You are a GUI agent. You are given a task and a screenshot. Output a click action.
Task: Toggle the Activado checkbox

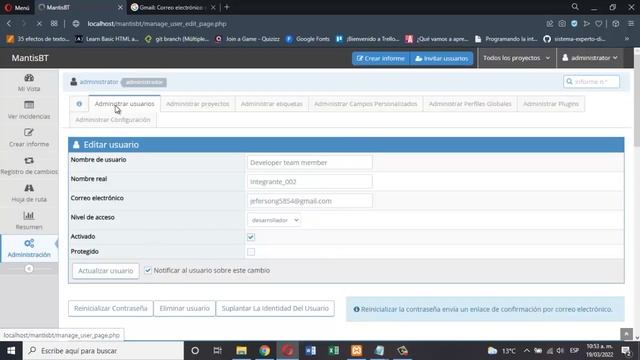click(251, 237)
